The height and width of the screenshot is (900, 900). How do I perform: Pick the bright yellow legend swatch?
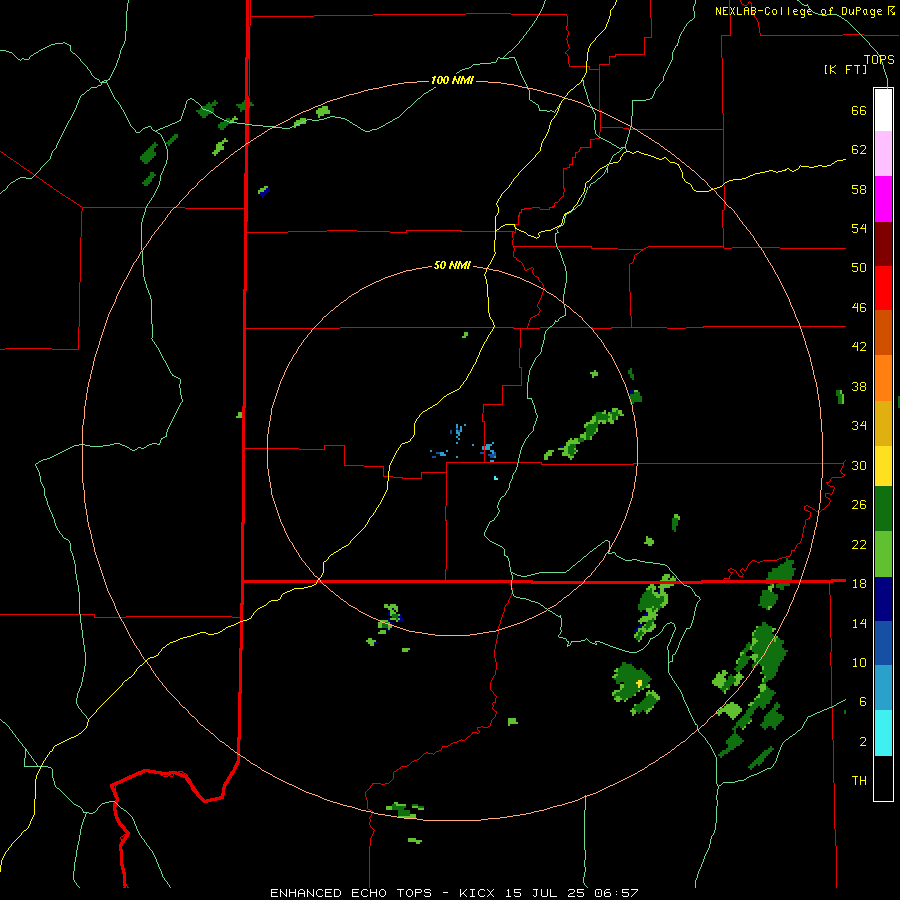883,466
